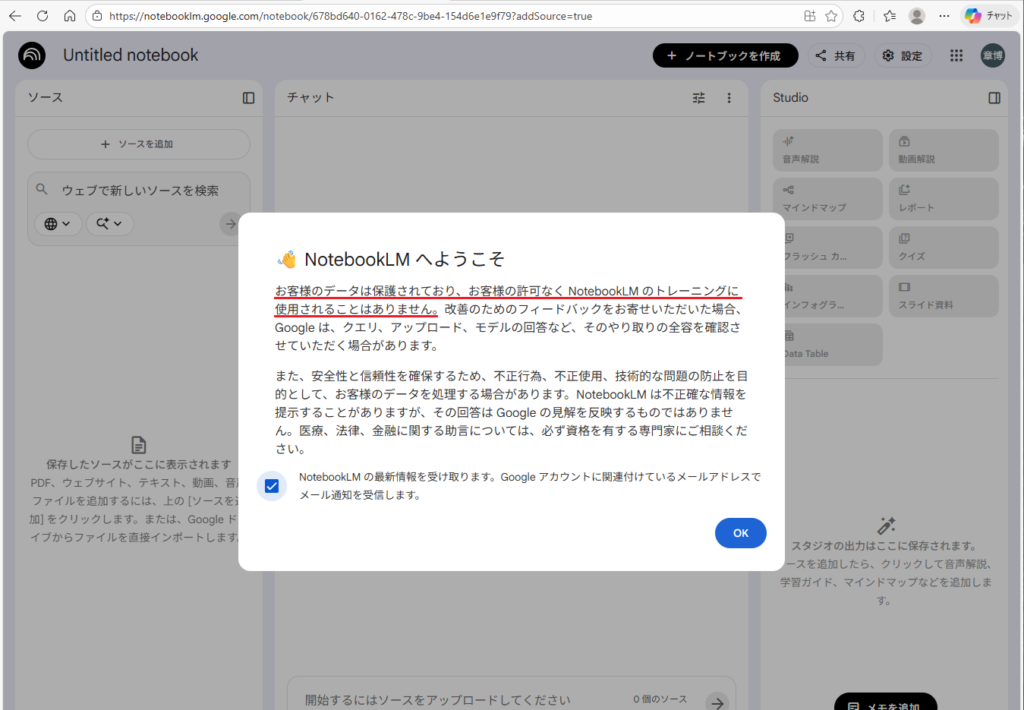Click the web source search field
Viewport: 1024px width, 710px height.
coord(140,190)
